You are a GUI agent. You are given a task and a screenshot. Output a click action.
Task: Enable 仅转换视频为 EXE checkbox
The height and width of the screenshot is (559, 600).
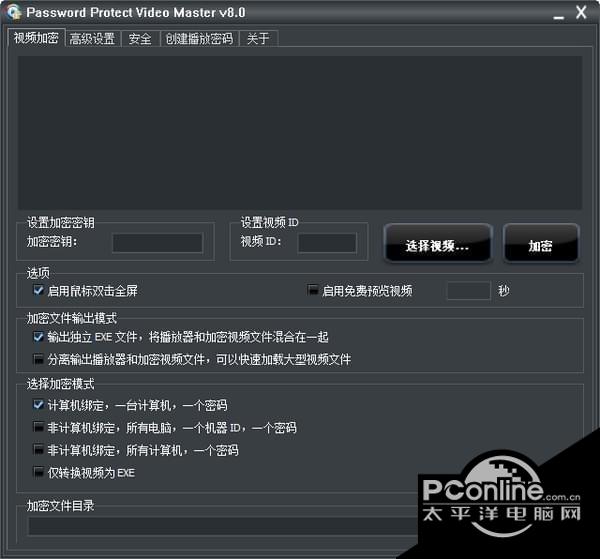click(38, 473)
